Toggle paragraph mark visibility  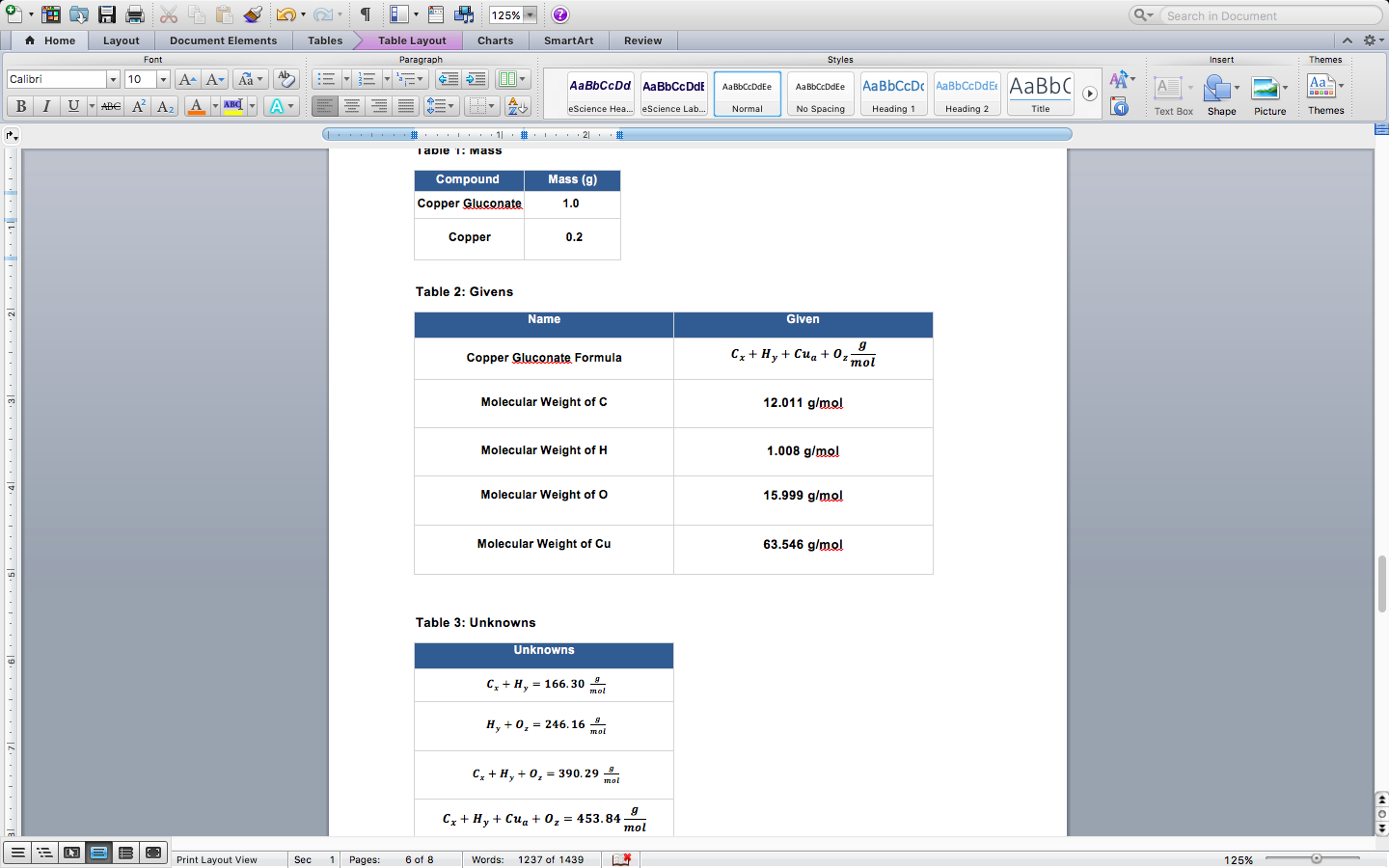[364, 14]
